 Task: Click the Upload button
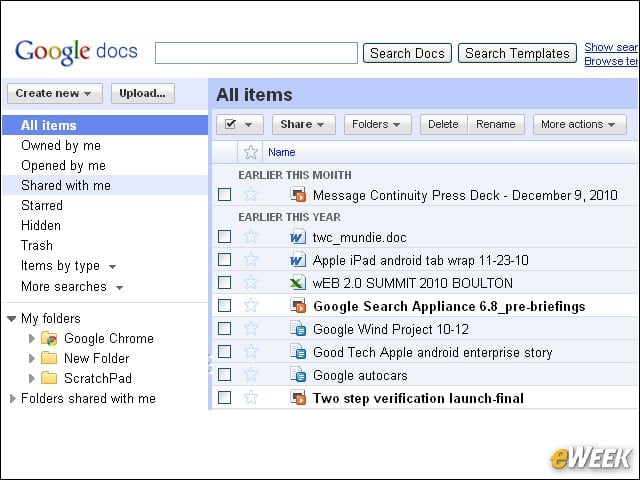[x=143, y=93]
